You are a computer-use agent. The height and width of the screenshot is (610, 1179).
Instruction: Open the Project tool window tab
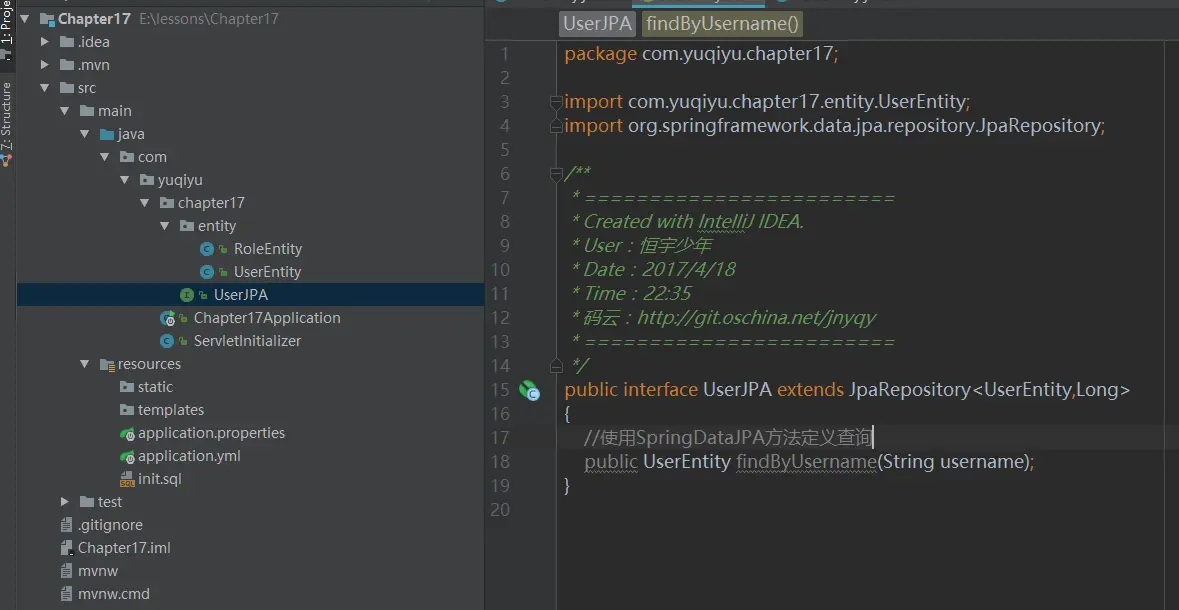click(x=7, y=30)
